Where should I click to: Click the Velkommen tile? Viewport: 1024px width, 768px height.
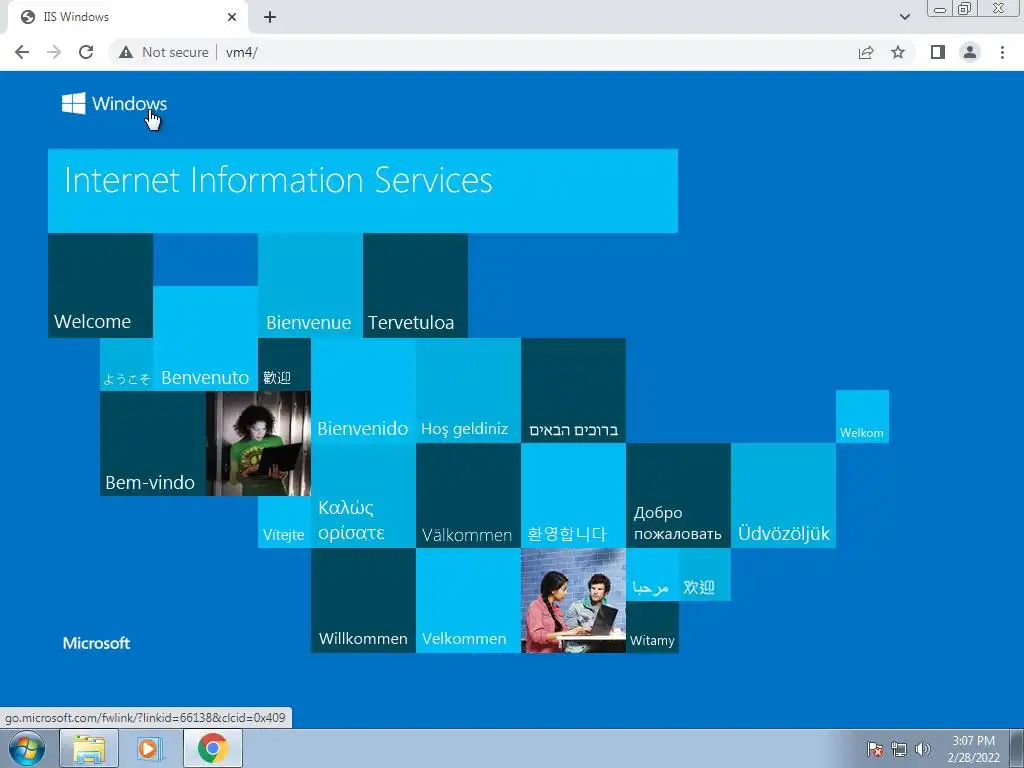coord(468,600)
